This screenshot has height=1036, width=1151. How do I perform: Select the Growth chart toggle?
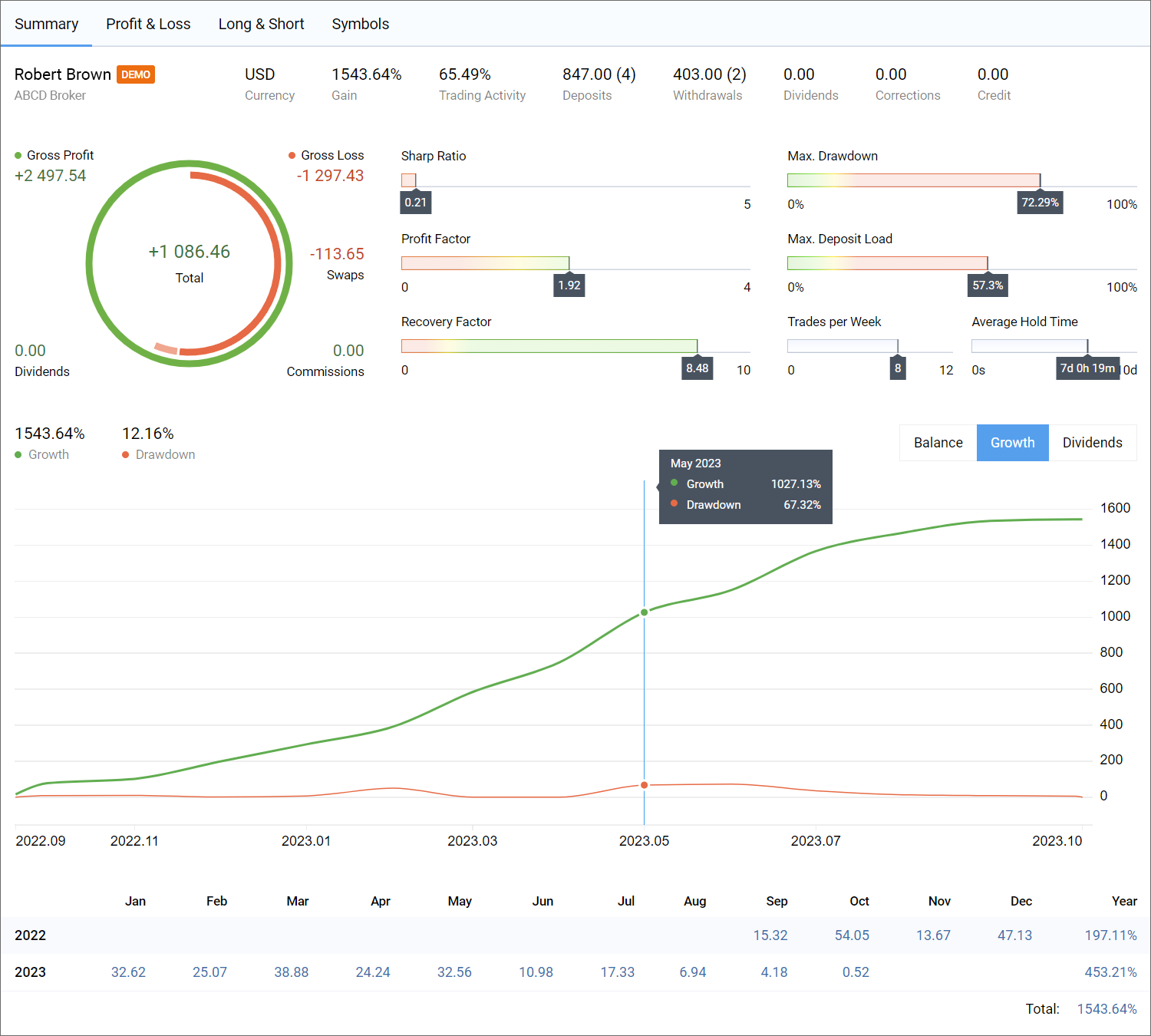click(1012, 443)
